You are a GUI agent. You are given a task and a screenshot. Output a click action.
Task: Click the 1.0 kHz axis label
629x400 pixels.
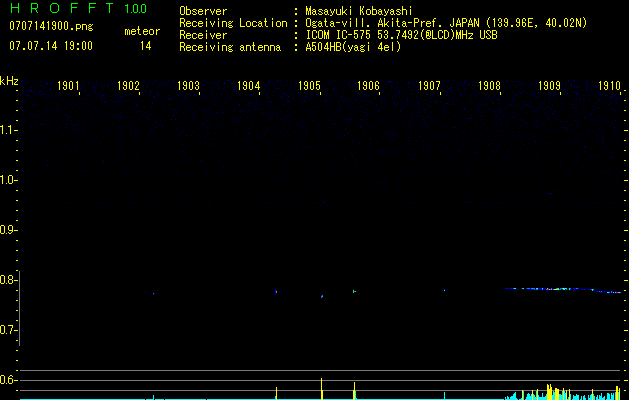[7, 180]
